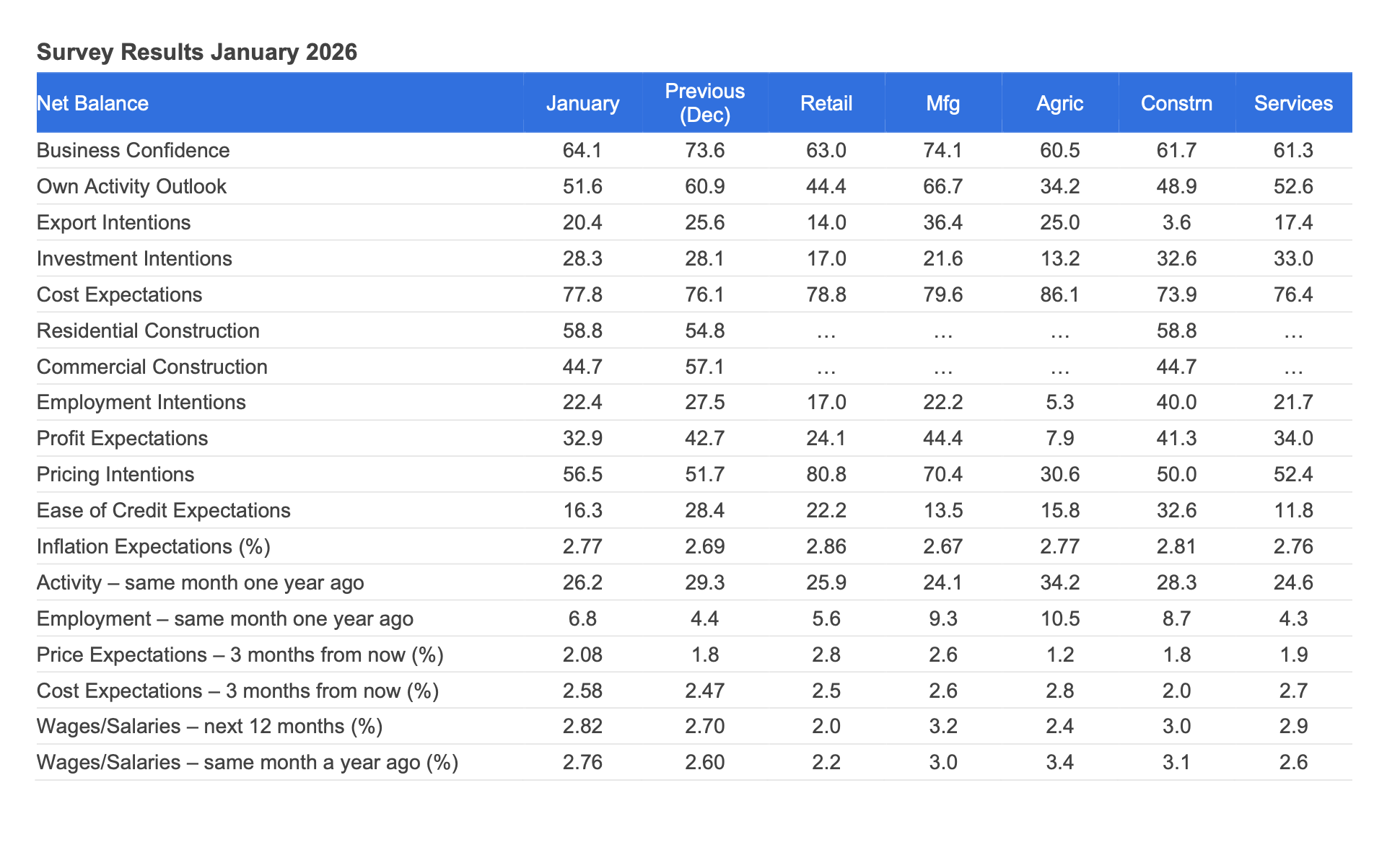Select the "Inflation Expectations (%)" row label

tap(153, 546)
